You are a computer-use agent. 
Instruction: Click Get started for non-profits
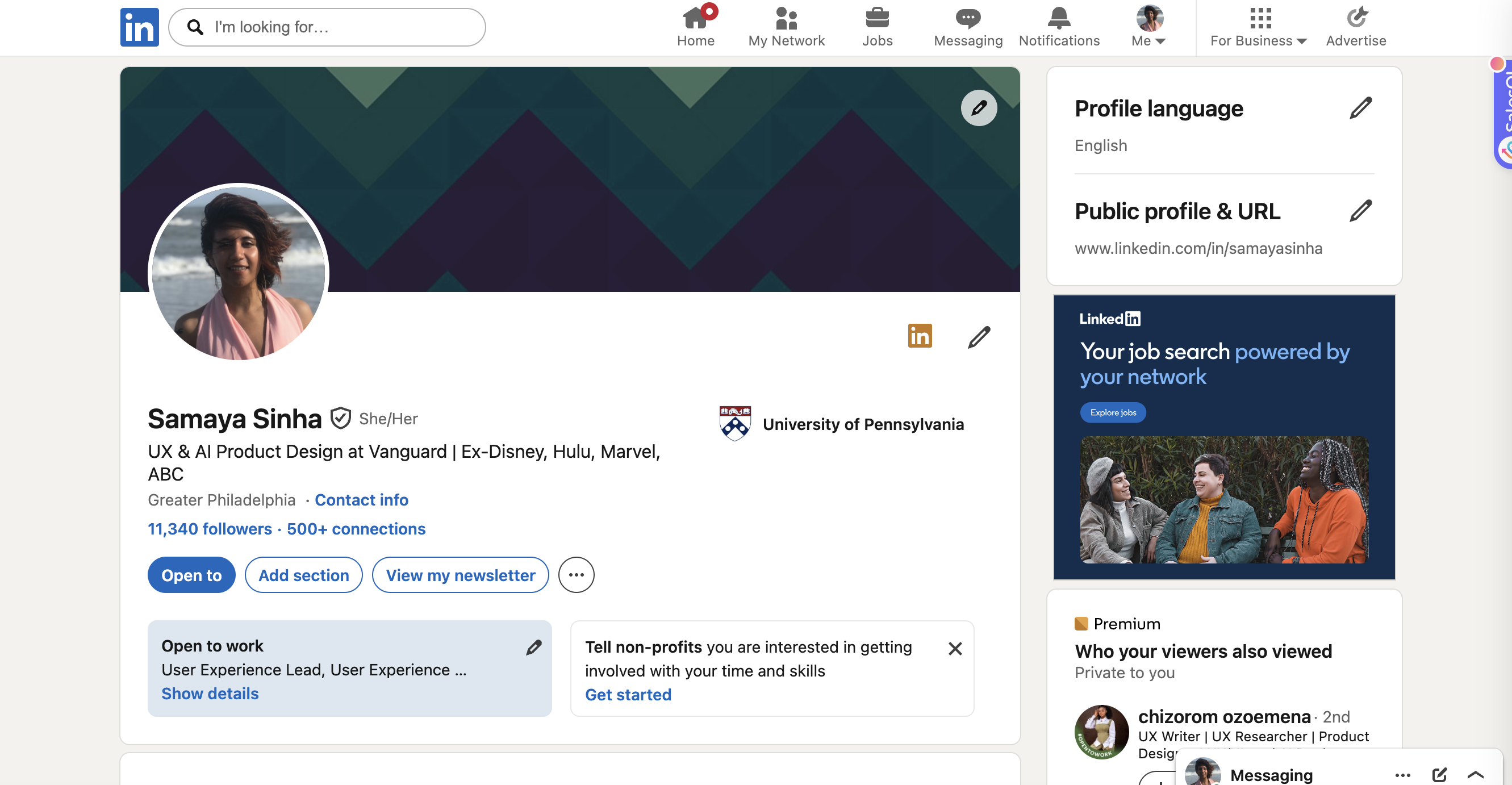click(x=628, y=695)
